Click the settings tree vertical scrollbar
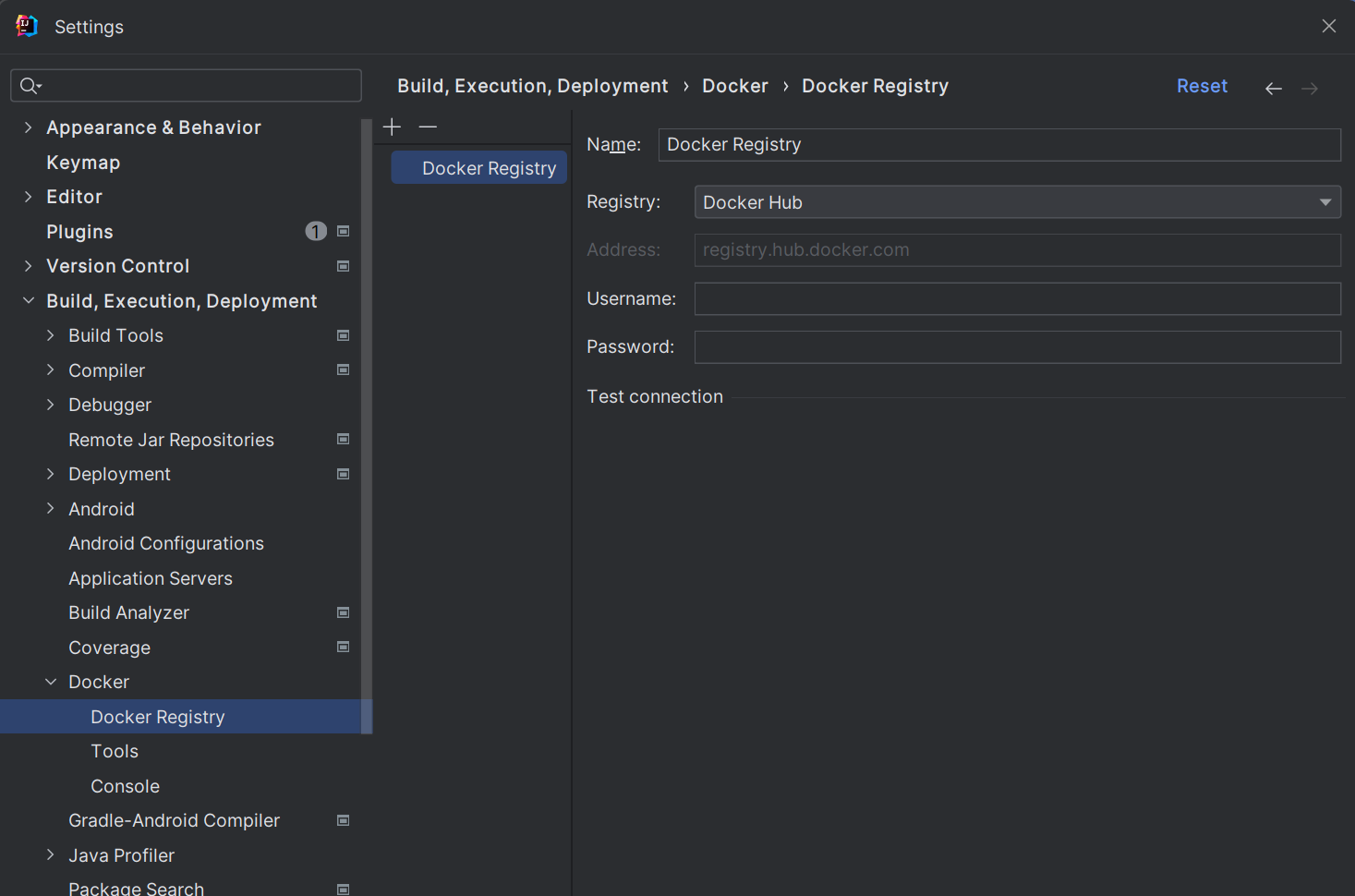The width and height of the screenshot is (1355, 896). [367, 426]
